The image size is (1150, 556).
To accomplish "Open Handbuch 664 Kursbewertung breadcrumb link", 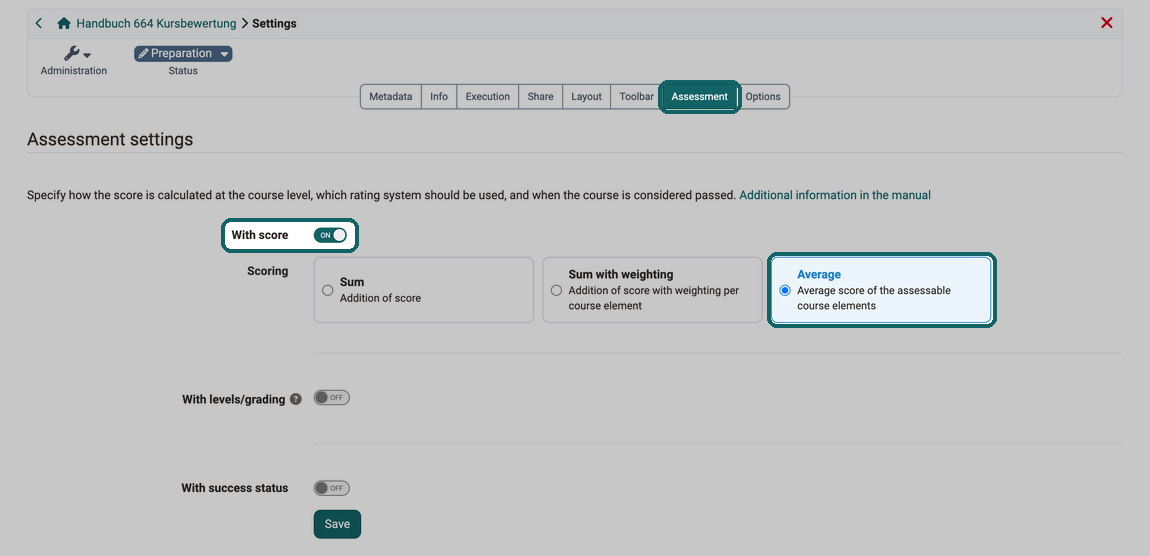I will tap(156, 23).
